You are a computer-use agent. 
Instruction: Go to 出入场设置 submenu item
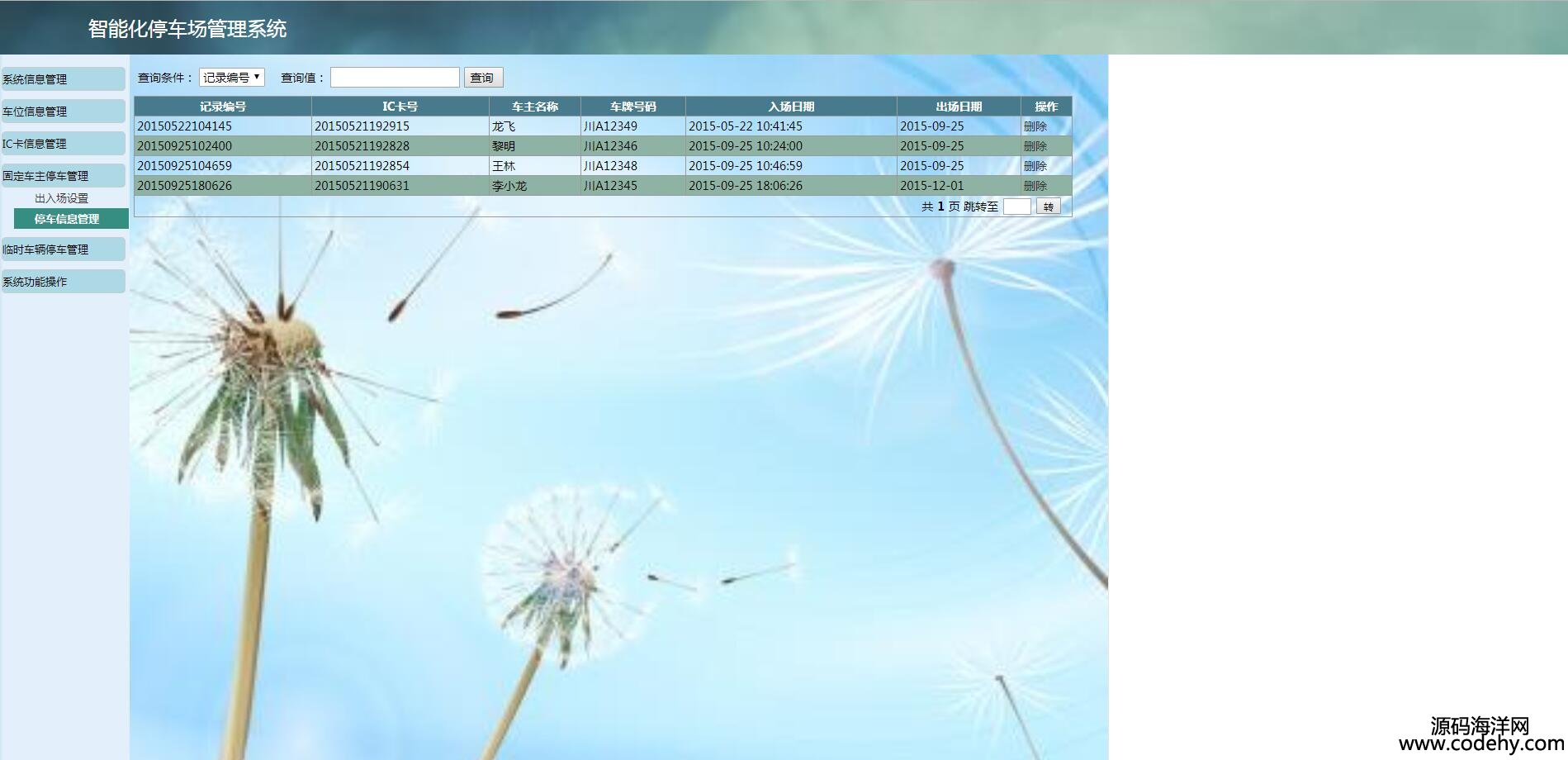click(x=62, y=198)
